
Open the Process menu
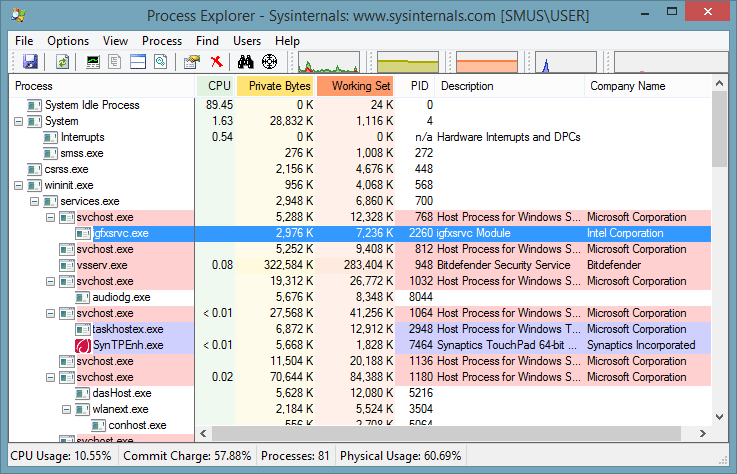click(162, 41)
